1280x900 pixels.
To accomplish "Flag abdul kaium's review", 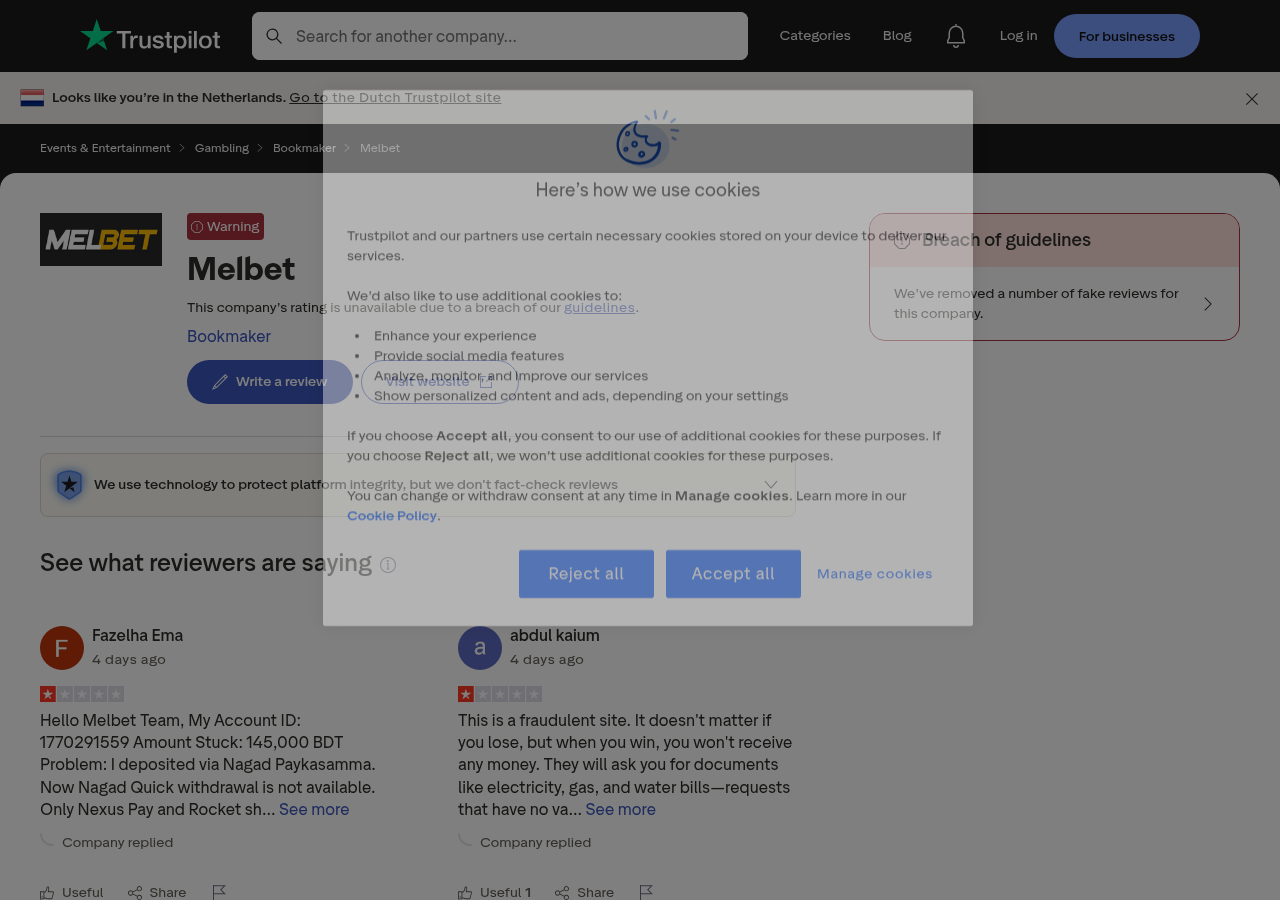I will (x=646, y=892).
